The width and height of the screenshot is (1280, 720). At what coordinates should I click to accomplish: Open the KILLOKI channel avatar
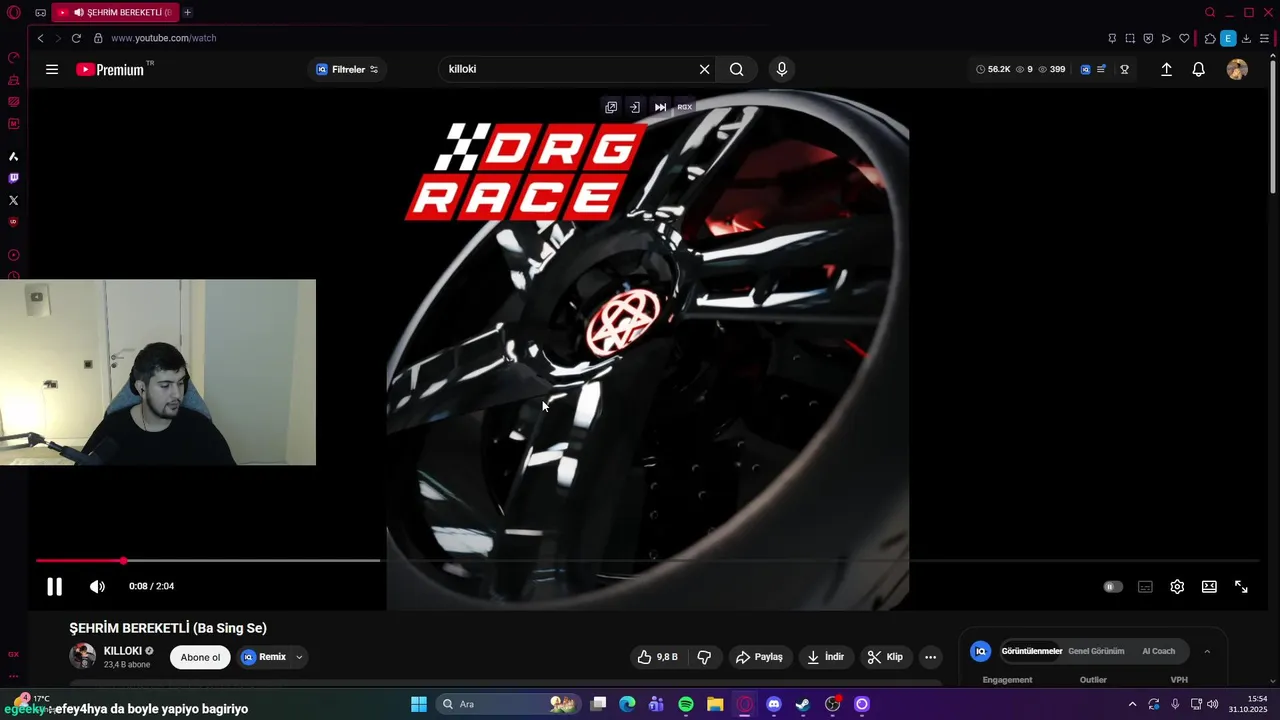click(x=83, y=656)
